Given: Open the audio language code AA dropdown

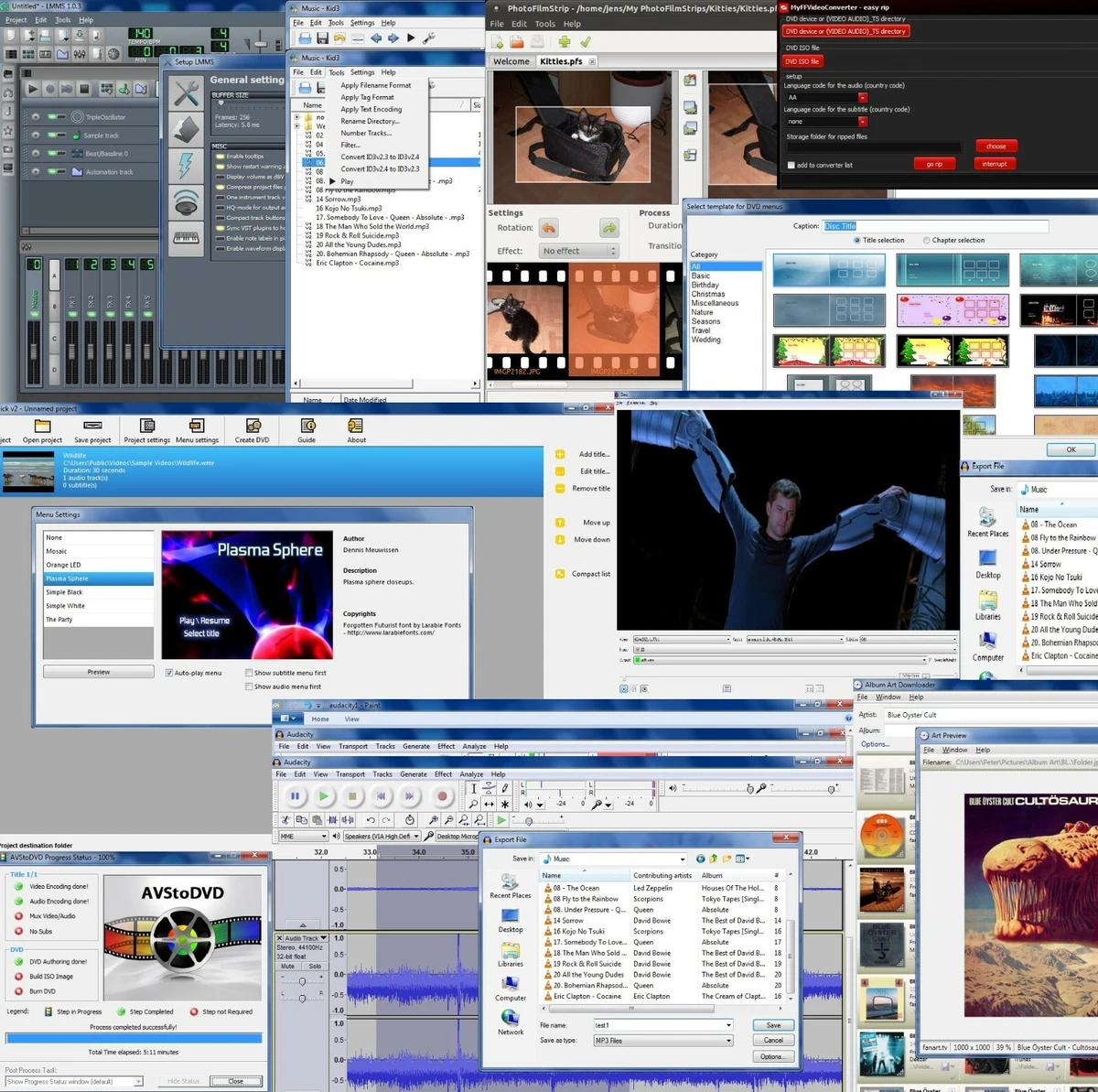Looking at the screenshot, I should [x=862, y=97].
